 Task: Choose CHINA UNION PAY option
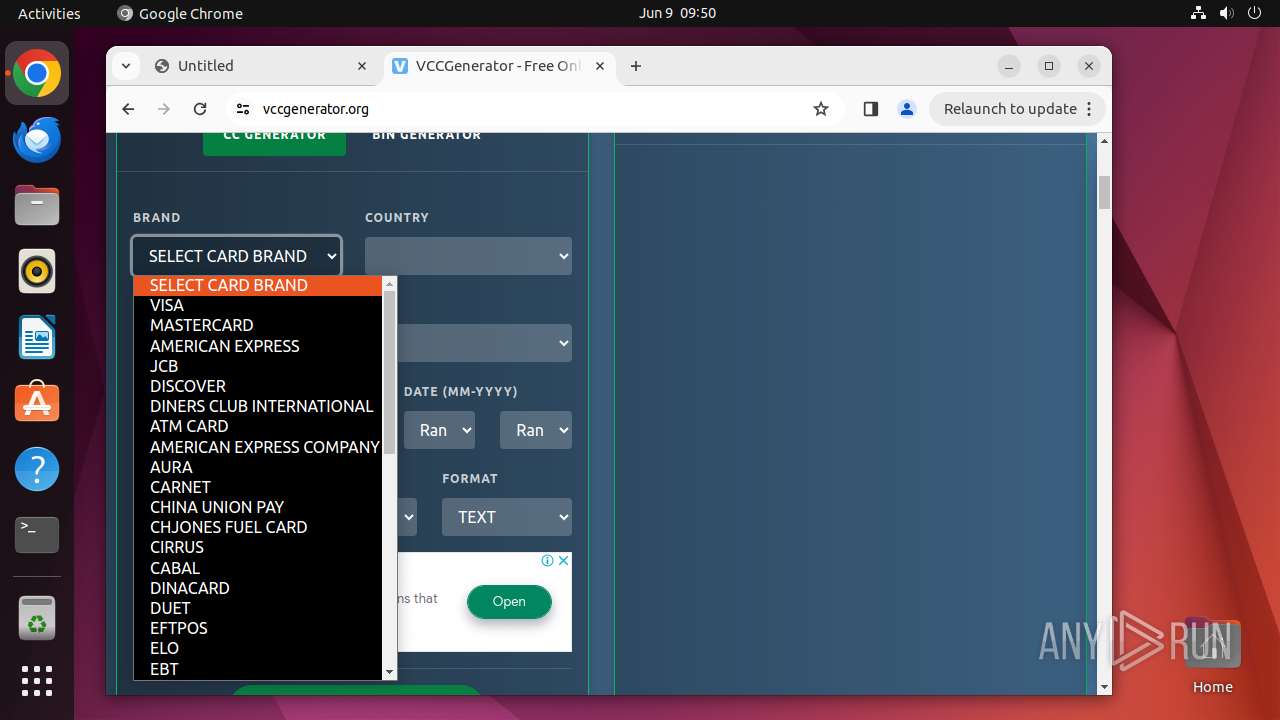pos(258,507)
